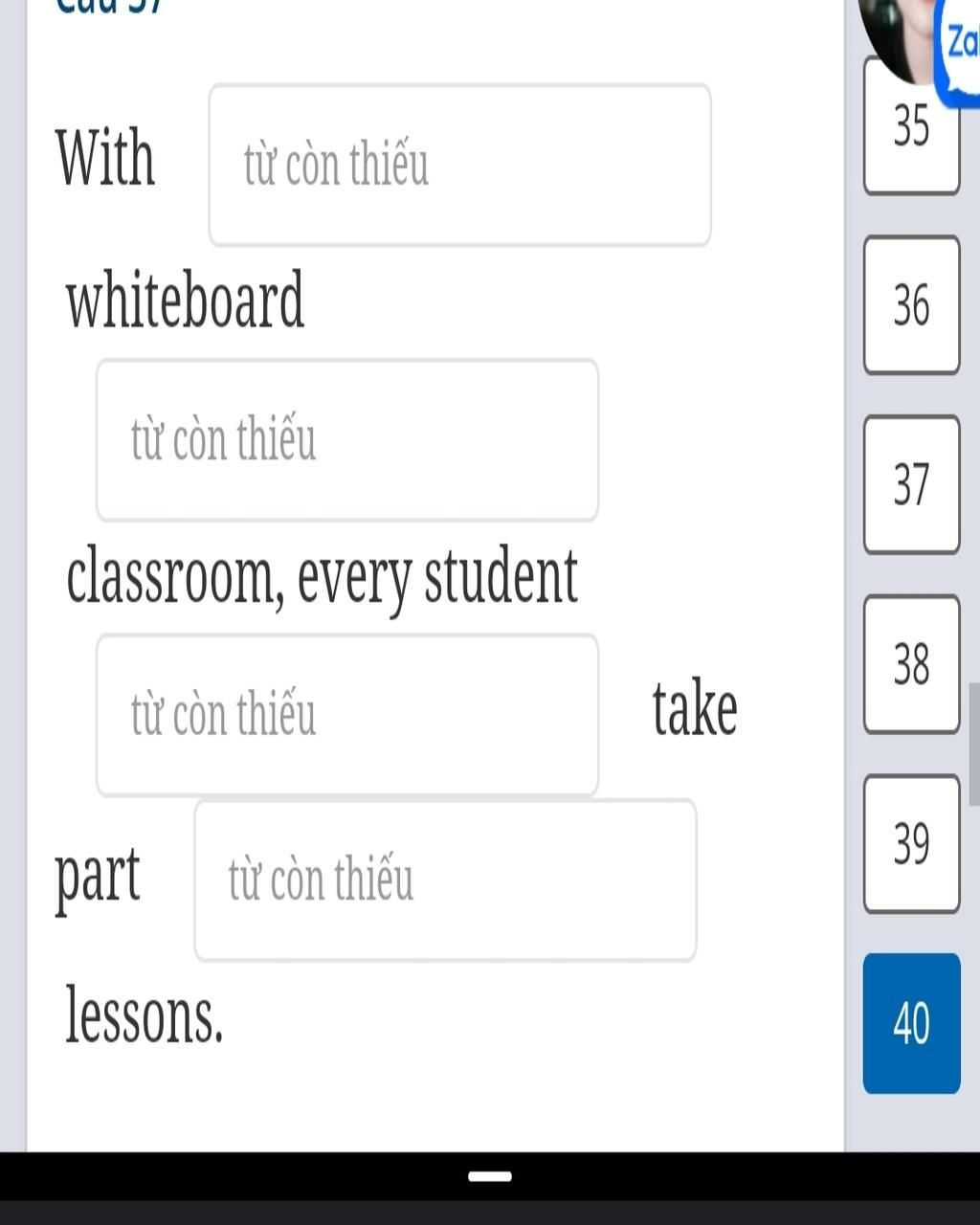The image size is (980, 1225).
Task: Select the blank field before "take"
Action: click(347, 715)
